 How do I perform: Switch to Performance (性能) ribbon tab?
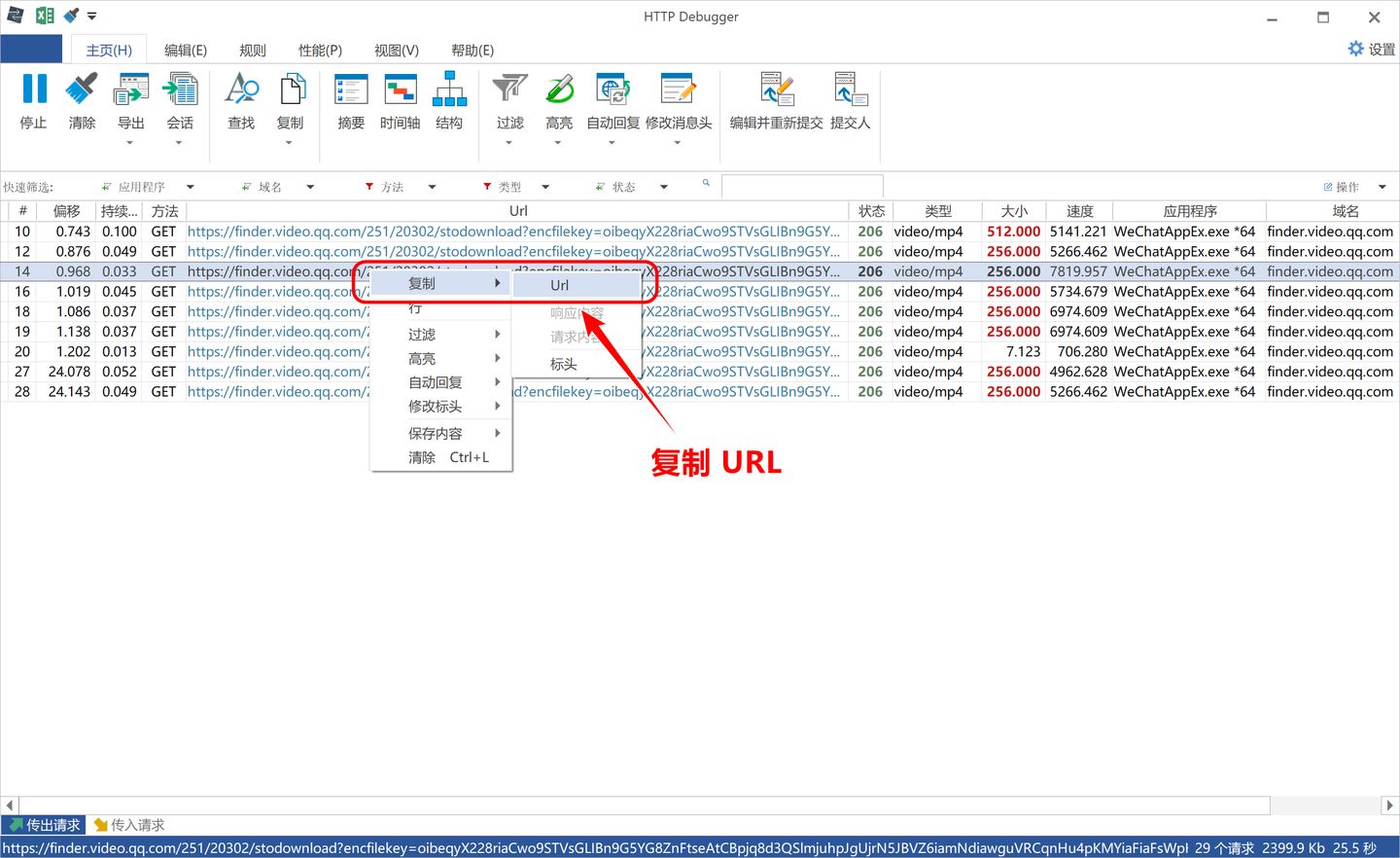pyautogui.click(x=320, y=50)
